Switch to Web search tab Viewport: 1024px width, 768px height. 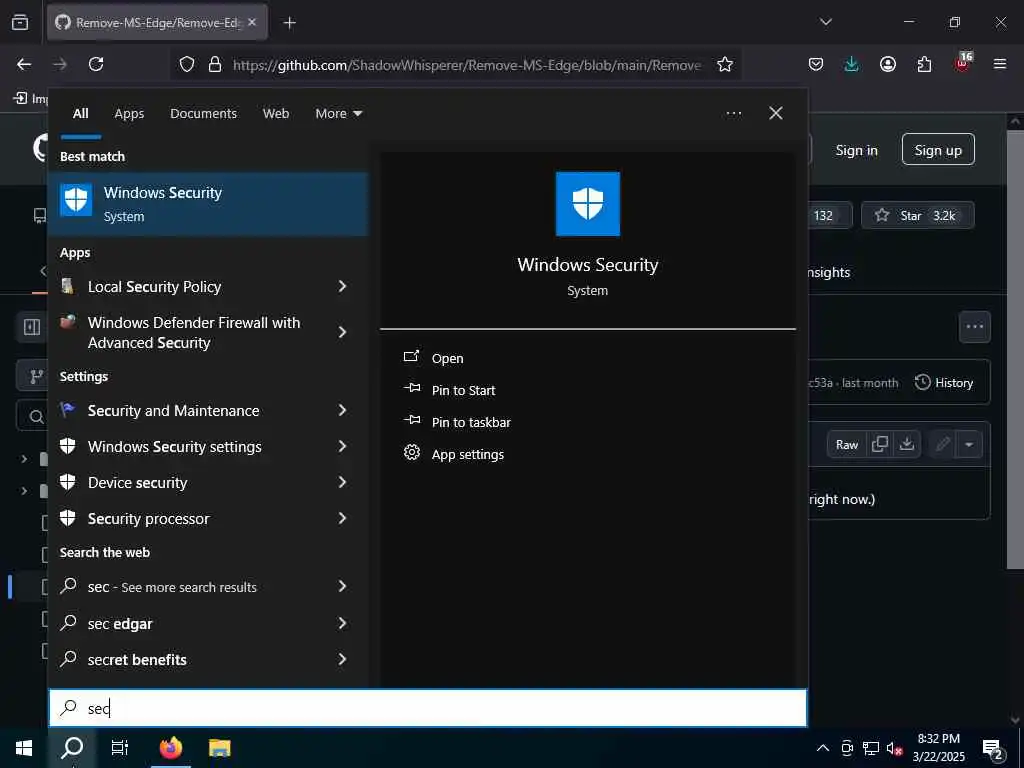(x=276, y=114)
